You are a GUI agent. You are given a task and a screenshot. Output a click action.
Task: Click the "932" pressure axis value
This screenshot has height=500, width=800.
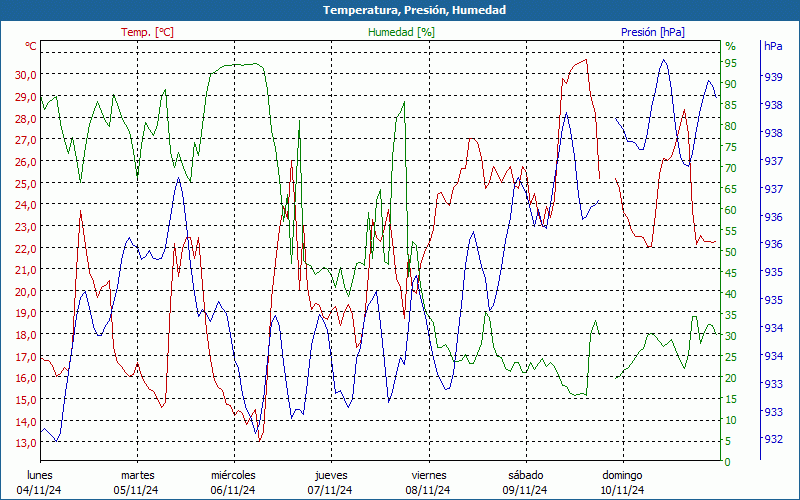point(773,439)
